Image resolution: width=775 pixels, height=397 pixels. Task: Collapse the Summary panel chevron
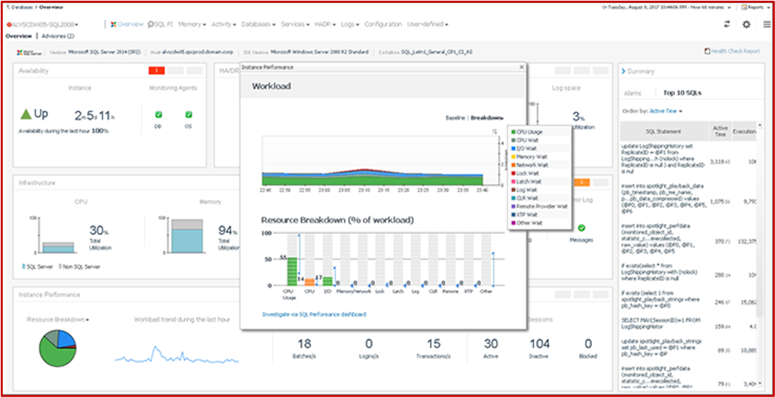623,72
